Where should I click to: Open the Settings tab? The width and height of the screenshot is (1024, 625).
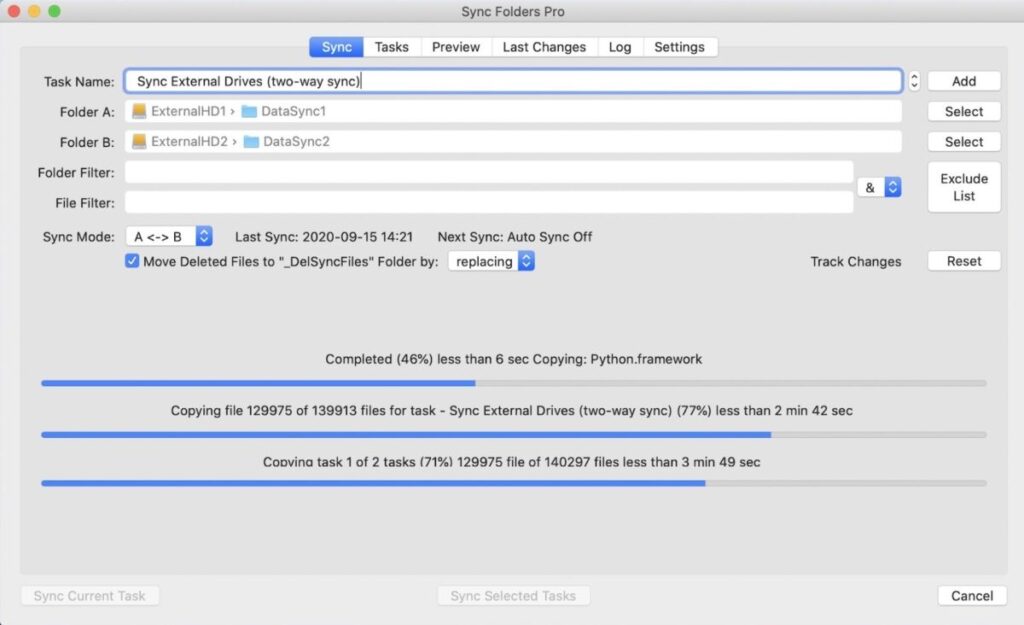coord(679,47)
